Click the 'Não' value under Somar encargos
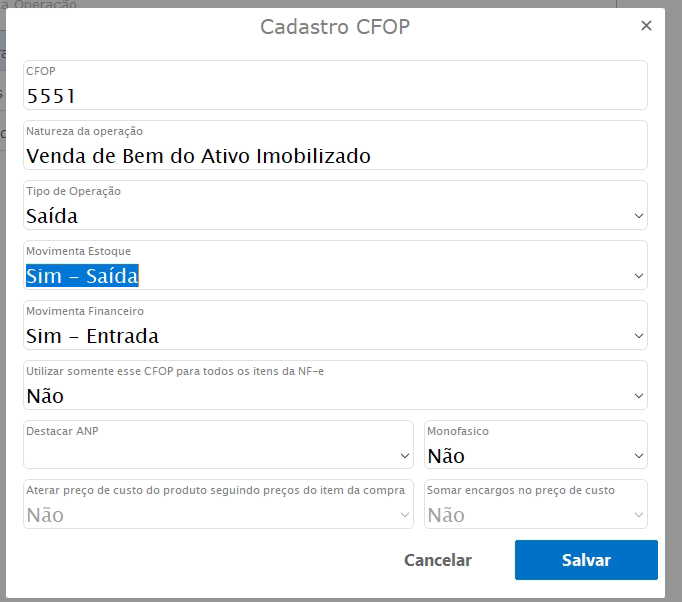This screenshot has width=682, height=602. (x=446, y=516)
